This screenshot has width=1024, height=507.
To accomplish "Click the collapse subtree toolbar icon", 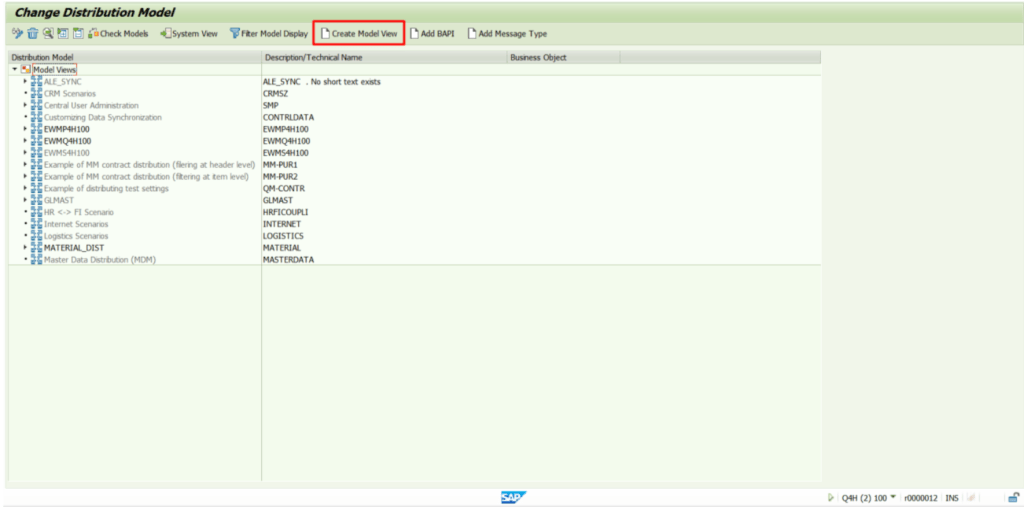I will [77, 34].
